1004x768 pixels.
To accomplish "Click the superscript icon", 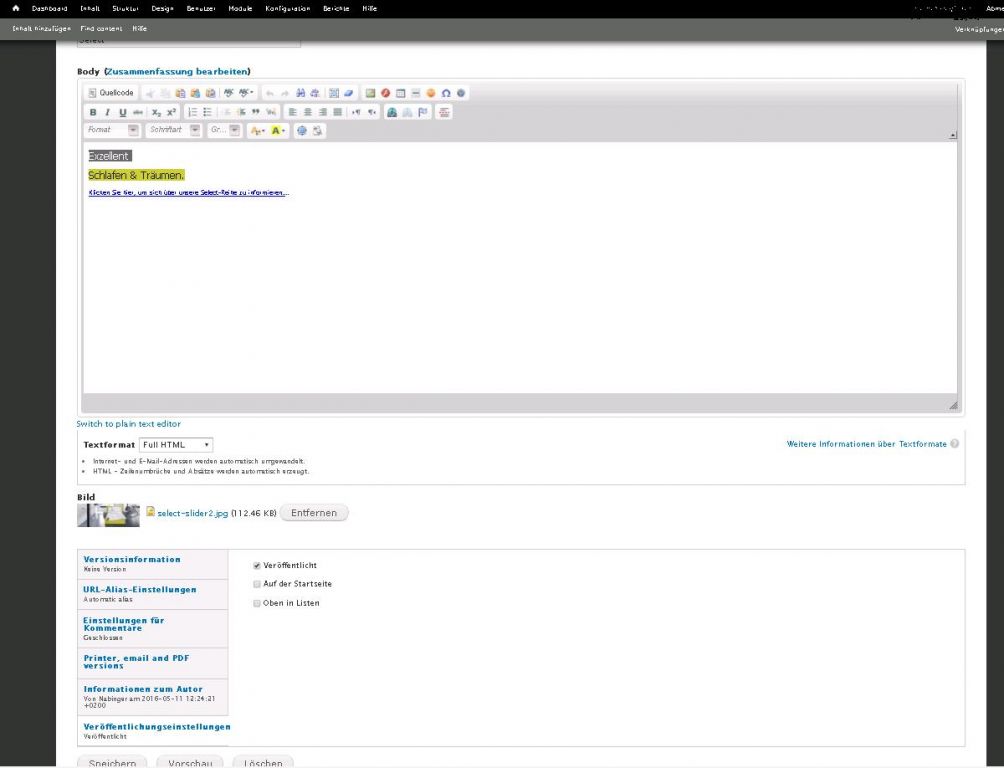I will click(x=171, y=112).
